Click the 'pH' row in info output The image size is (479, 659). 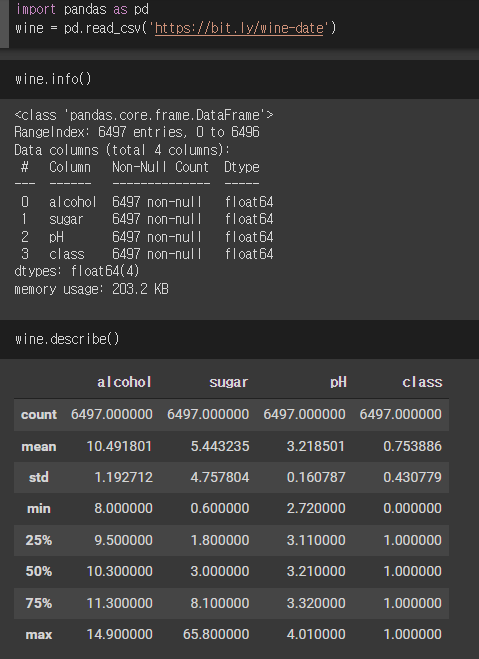point(147,237)
